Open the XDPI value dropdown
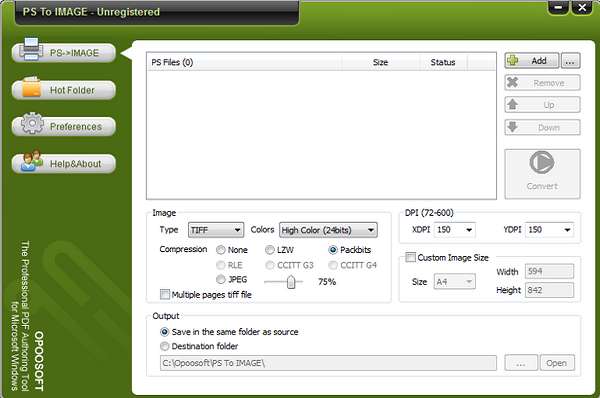The width and height of the screenshot is (600, 398). coord(455,230)
